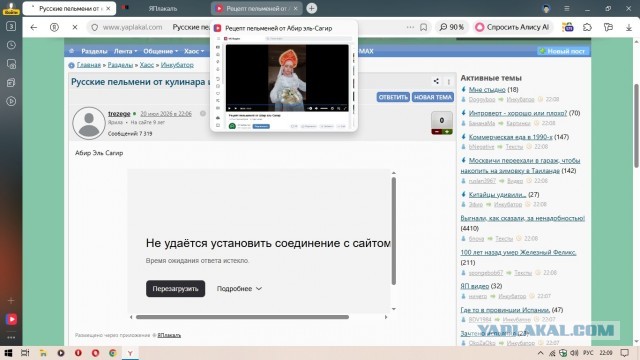640x360 pixels.
Task: Open the 100 лет назад умер Железный Феликс topic
Action: [x=518, y=252]
